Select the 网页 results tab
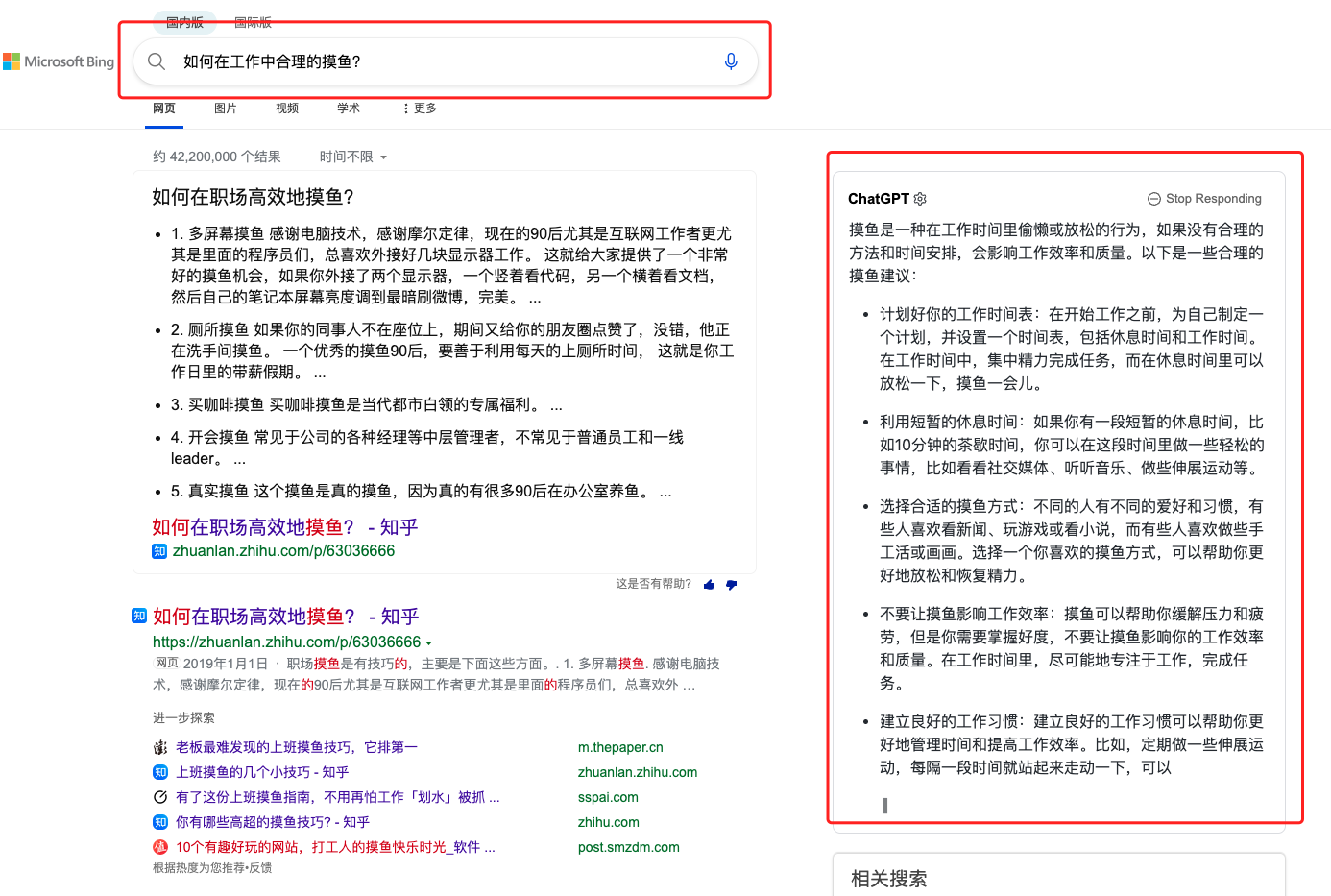This screenshot has height=896, width=1331. click(164, 109)
